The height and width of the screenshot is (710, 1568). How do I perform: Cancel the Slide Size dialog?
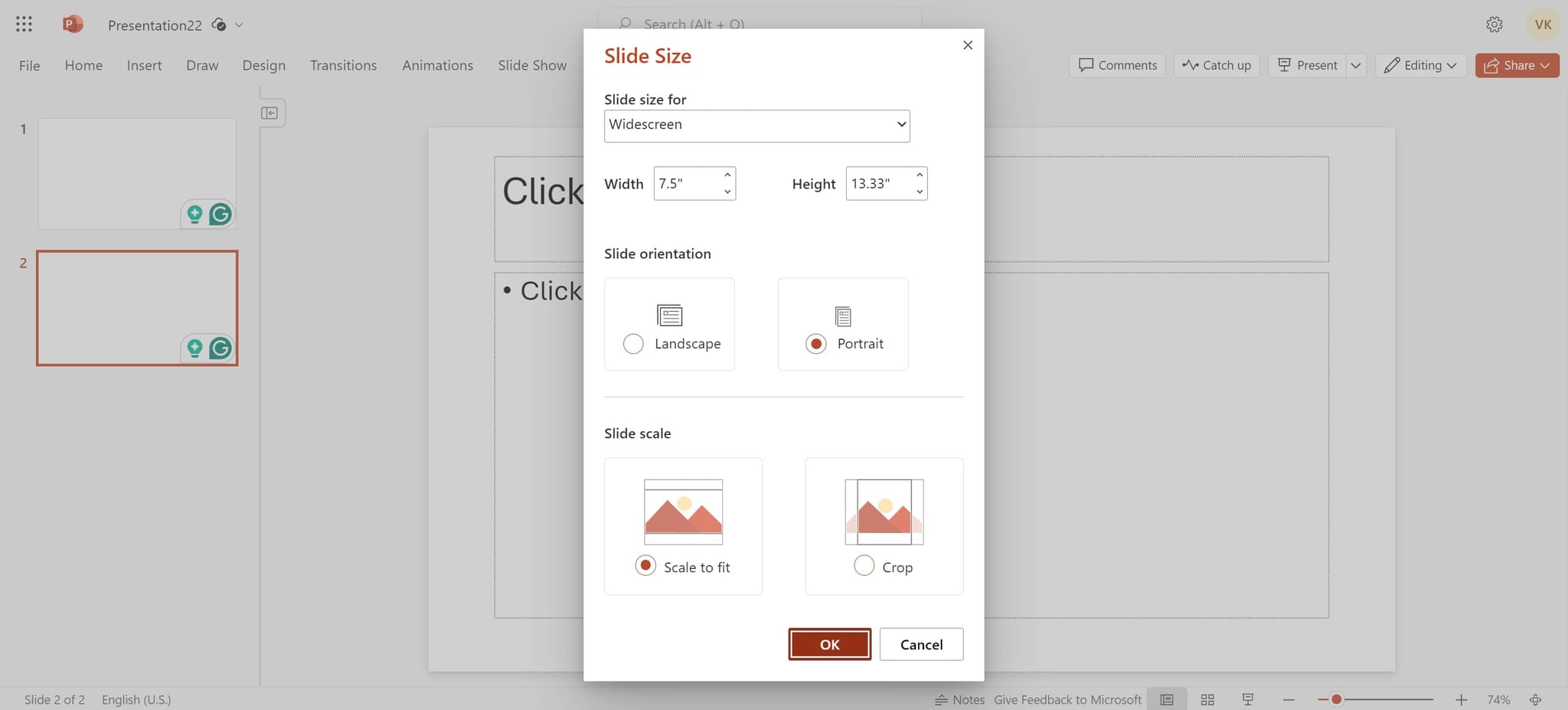[x=921, y=644]
